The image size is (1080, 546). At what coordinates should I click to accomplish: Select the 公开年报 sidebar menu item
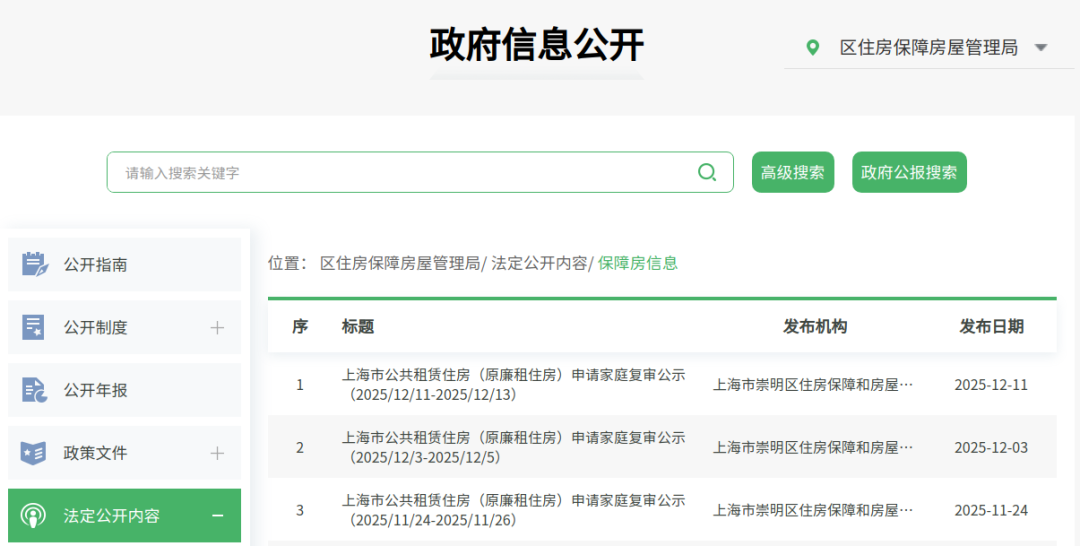click(96, 390)
